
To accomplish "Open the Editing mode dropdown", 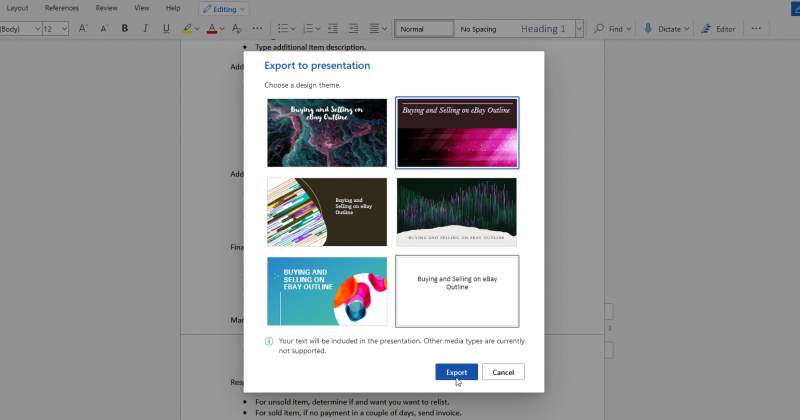I will click(224, 8).
